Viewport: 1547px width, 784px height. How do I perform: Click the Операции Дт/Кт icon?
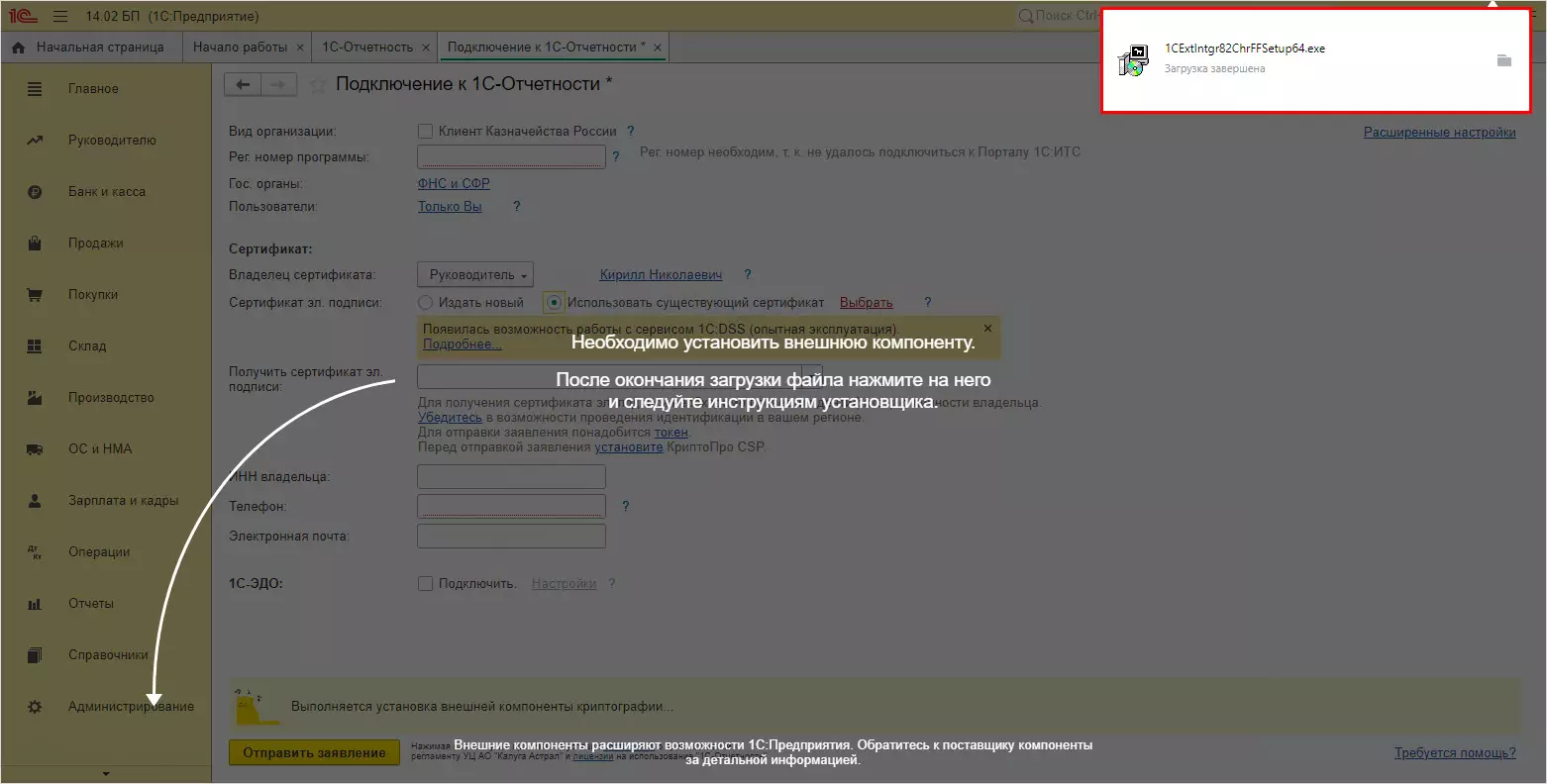[x=35, y=552]
